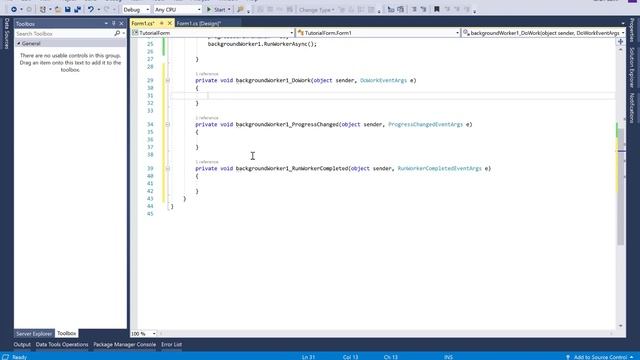Open the Data Sources side tab
The height and width of the screenshot is (360, 640).
point(7,33)
